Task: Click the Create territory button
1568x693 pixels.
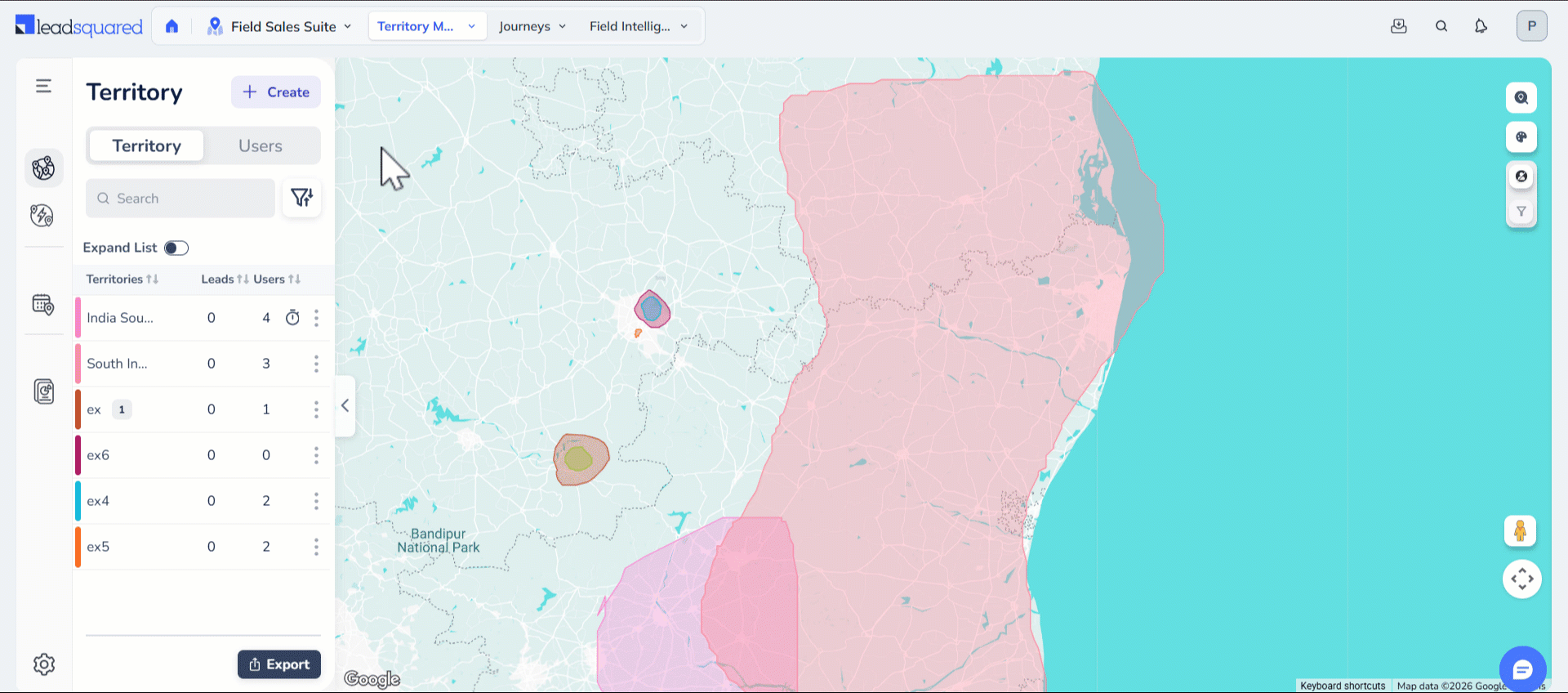Action: [x=276, y=92]
